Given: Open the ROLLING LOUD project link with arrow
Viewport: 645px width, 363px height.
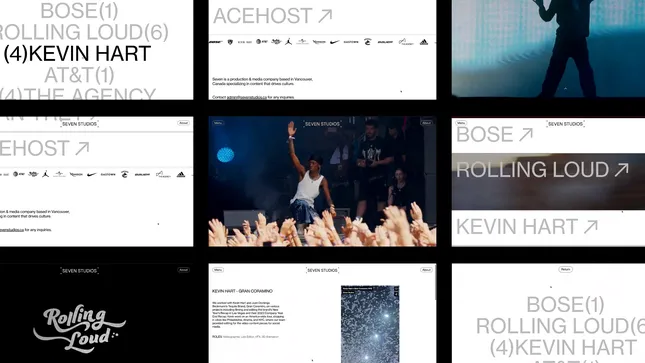Looking at the screenshot, I should click(x=543, y=170).
